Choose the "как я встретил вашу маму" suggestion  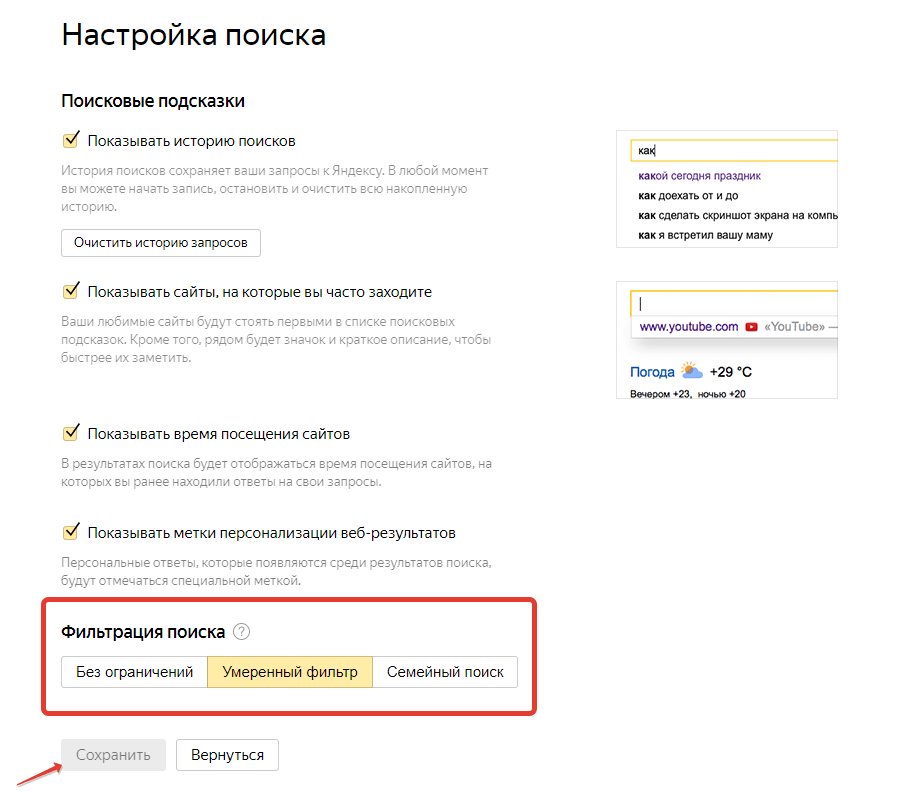(x=705, y=235)
